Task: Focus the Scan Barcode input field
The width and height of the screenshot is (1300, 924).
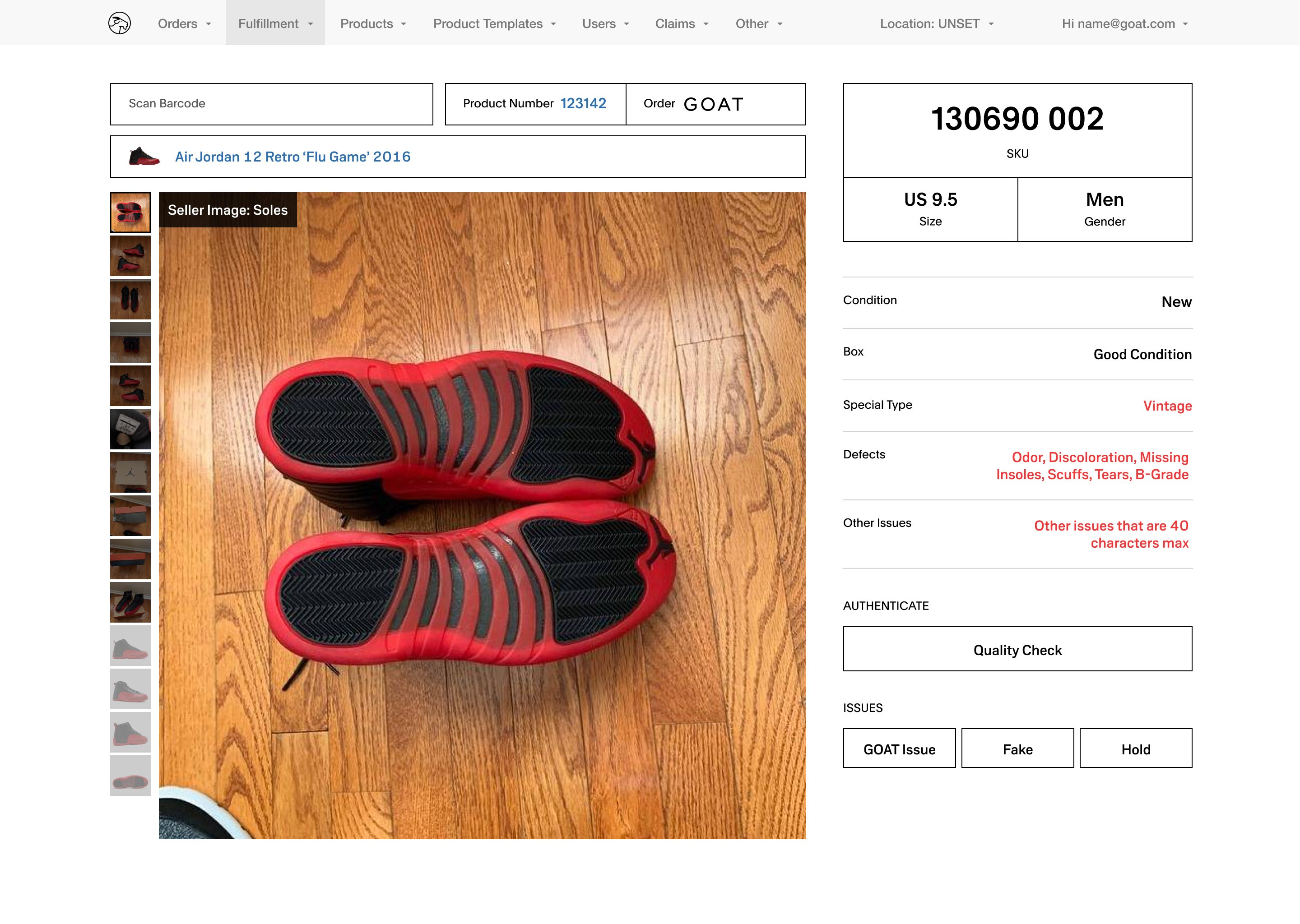Action: [x=271, y=104]
